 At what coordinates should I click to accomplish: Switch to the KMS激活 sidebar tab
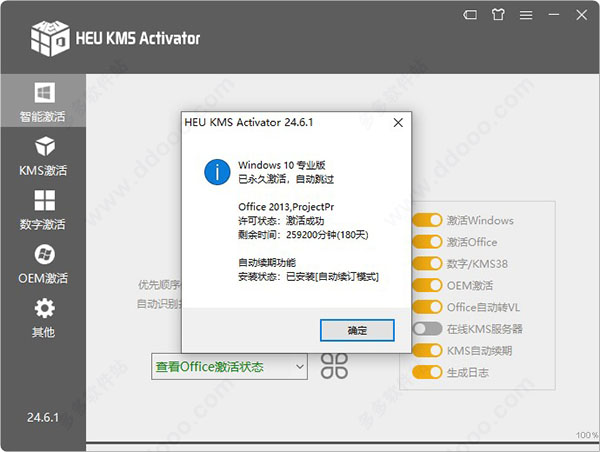[43, 156]
